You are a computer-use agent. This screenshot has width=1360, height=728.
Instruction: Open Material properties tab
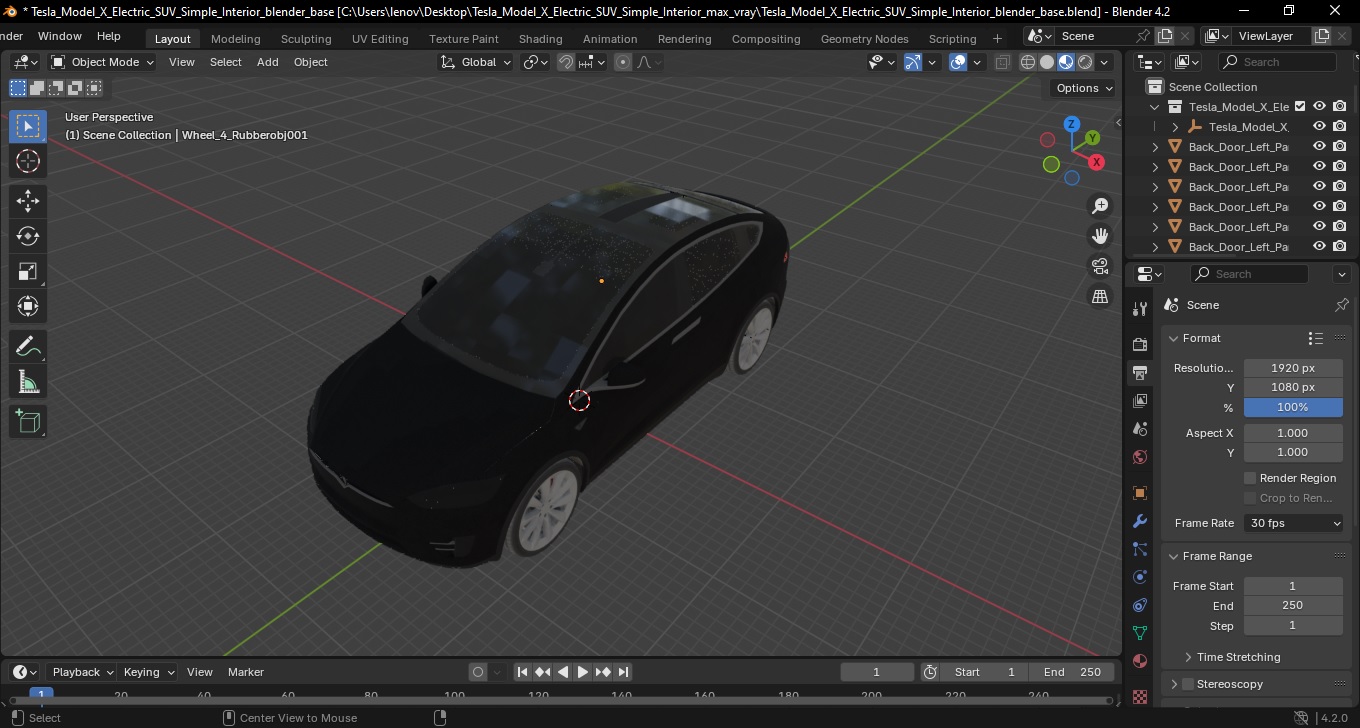[1140, 661]
